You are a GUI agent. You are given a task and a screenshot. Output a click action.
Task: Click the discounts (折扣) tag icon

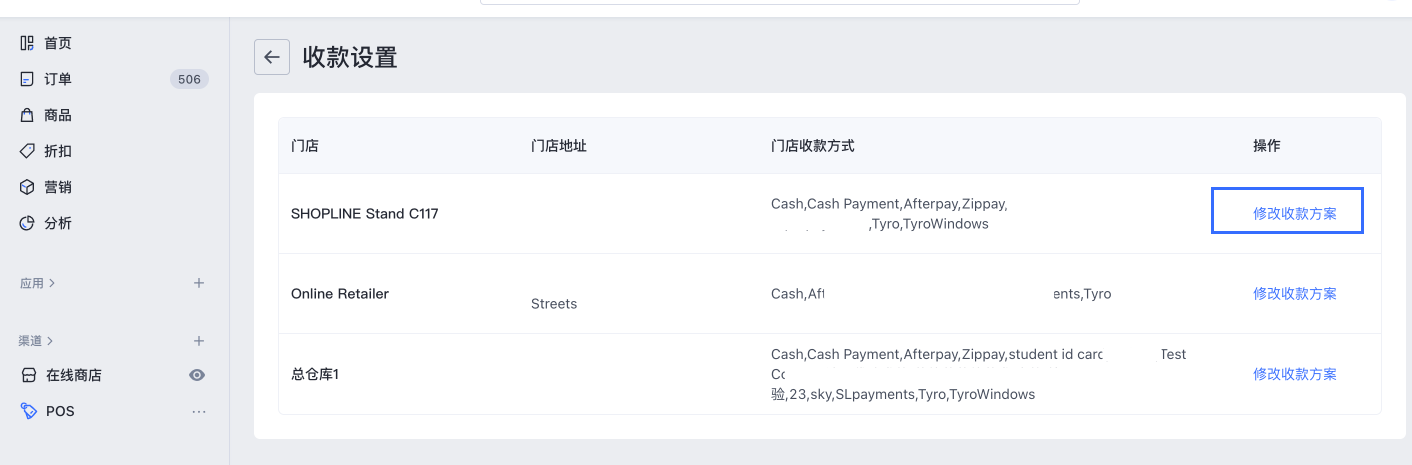pos(28,151)
